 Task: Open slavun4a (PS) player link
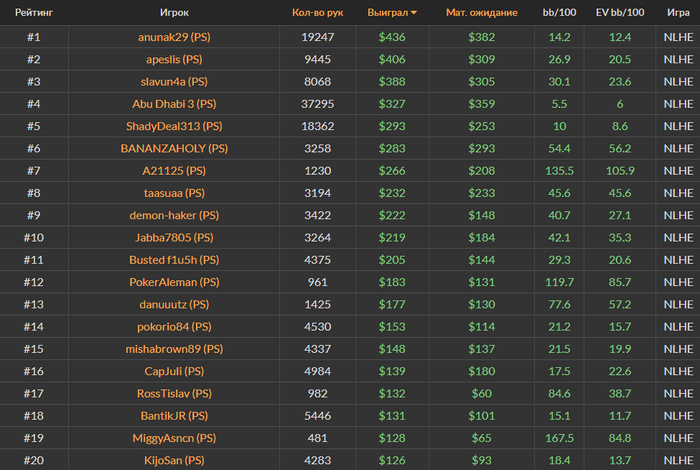click(174, 81)
